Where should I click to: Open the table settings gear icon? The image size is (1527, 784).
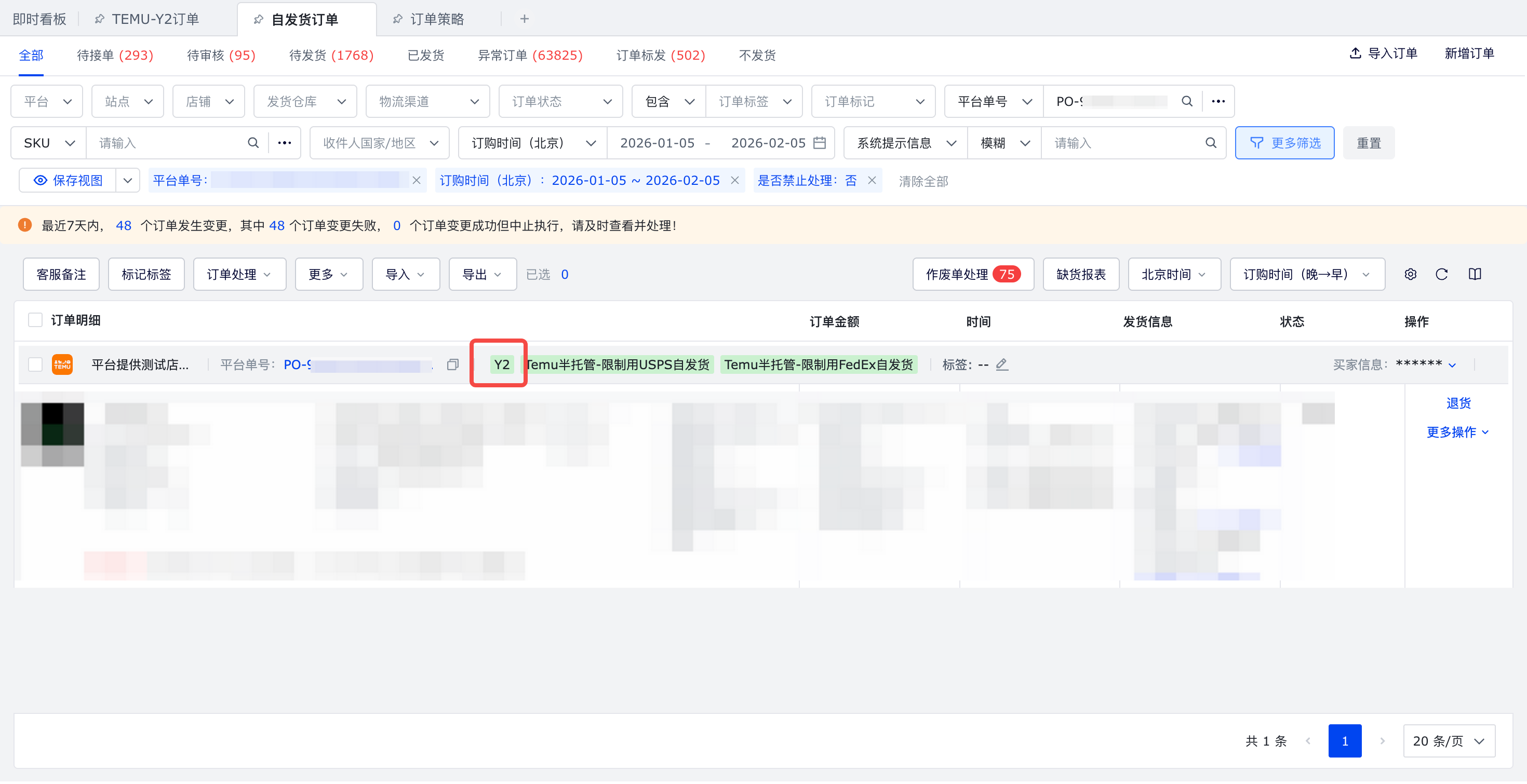click(1410, 274)
